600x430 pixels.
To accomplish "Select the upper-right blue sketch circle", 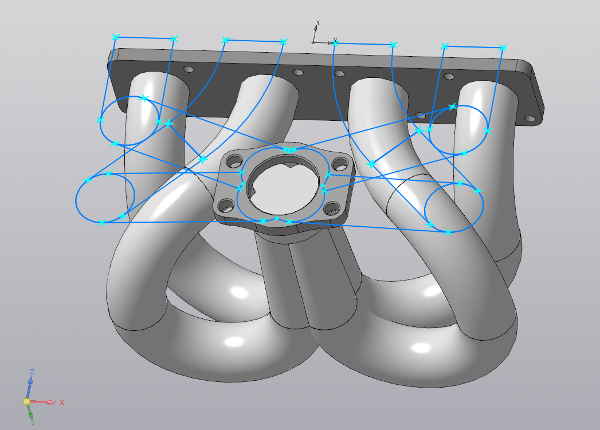I will 458,130.
